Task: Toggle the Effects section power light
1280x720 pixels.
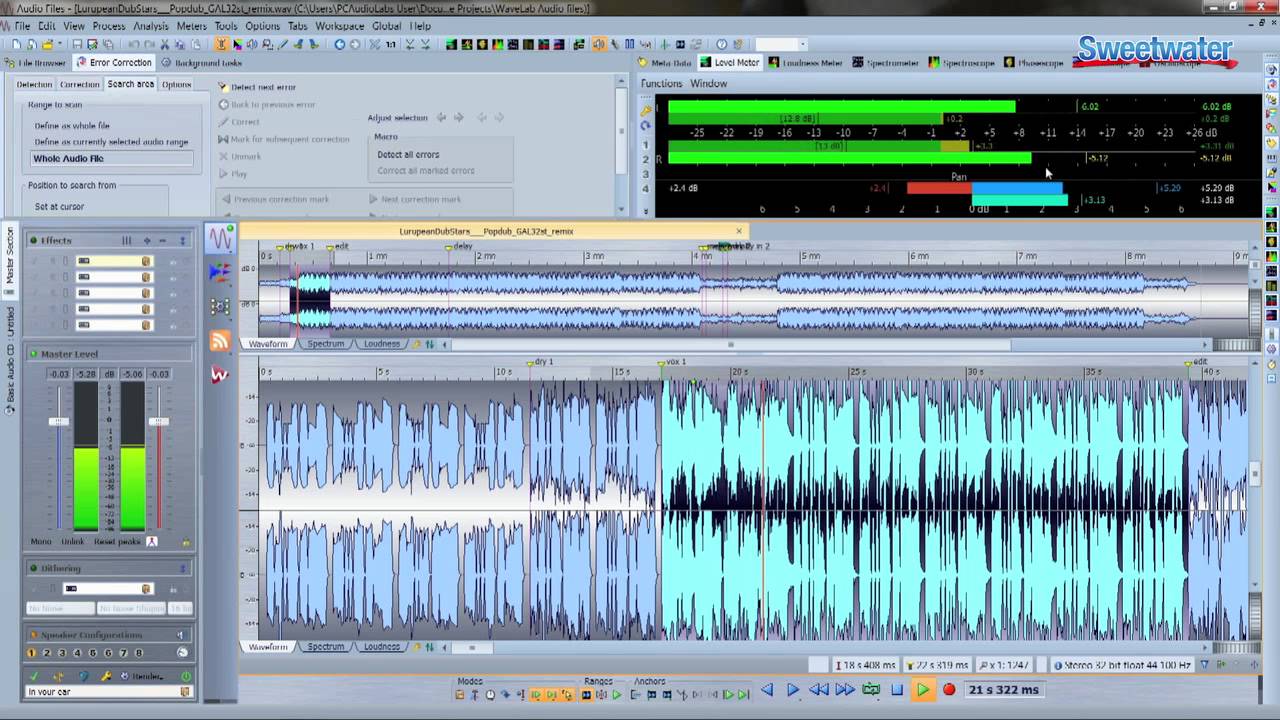Action: pos(33,240)
